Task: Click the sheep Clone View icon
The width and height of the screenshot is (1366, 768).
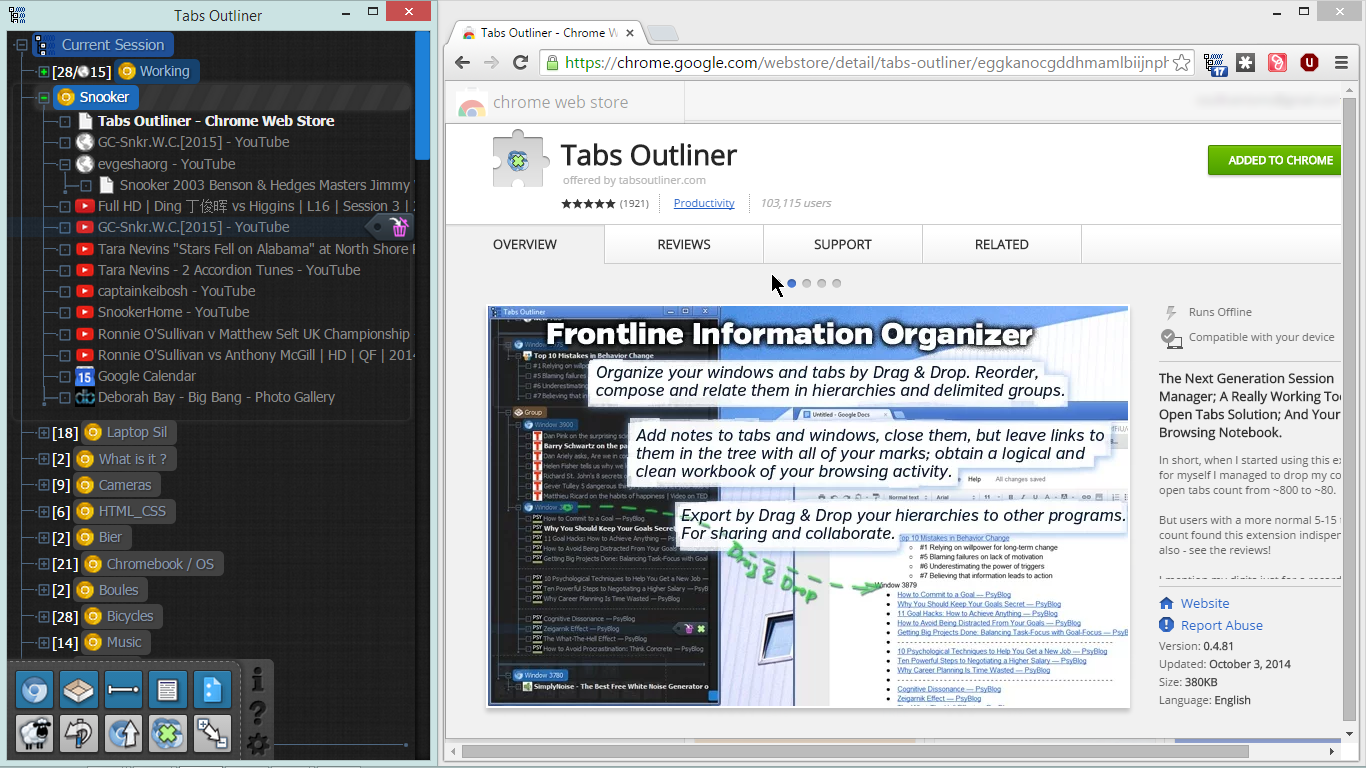Action: tap(34, 734)
